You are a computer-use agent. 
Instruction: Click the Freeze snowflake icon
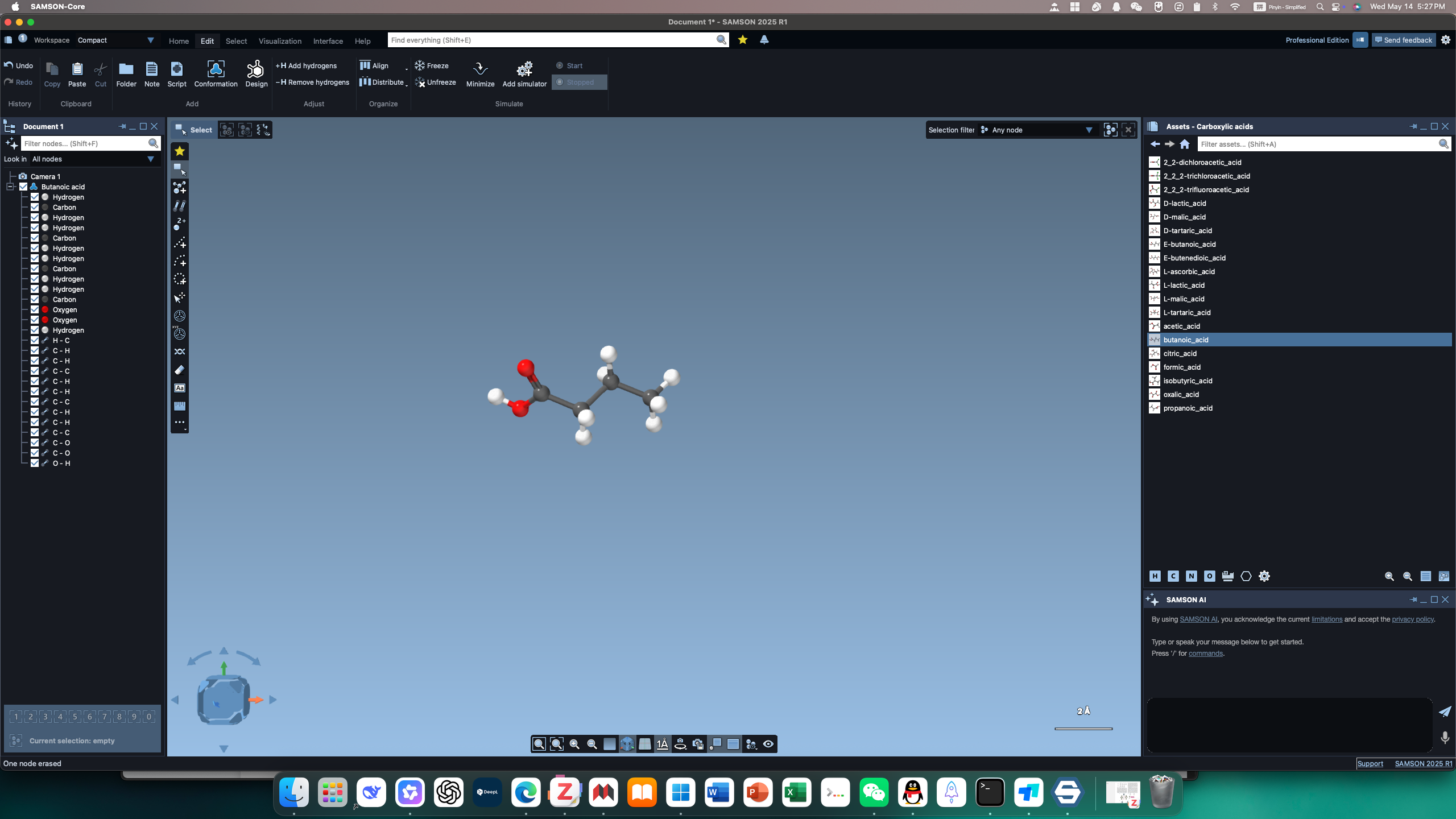click(x=420, y=65)
